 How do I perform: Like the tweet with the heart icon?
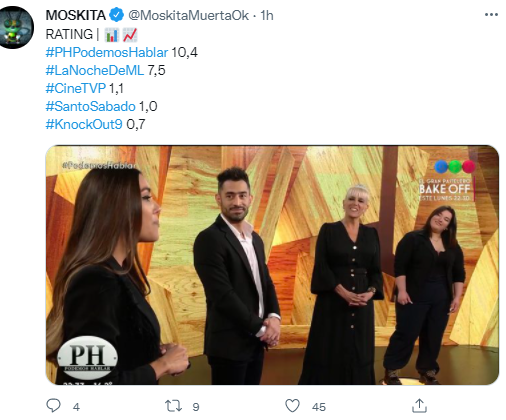[293, 406]
